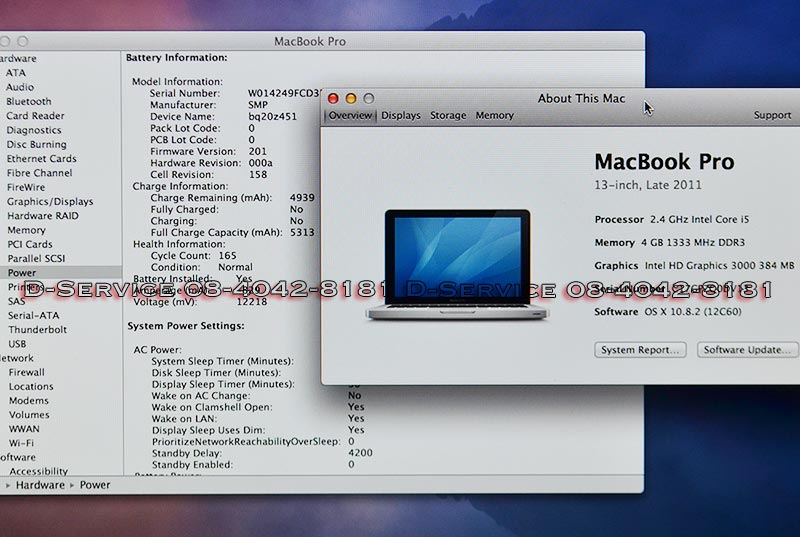Viewport: 800px width, 537px height.
Task: Select Card Reader in sidebar
Action: [35, 116]
